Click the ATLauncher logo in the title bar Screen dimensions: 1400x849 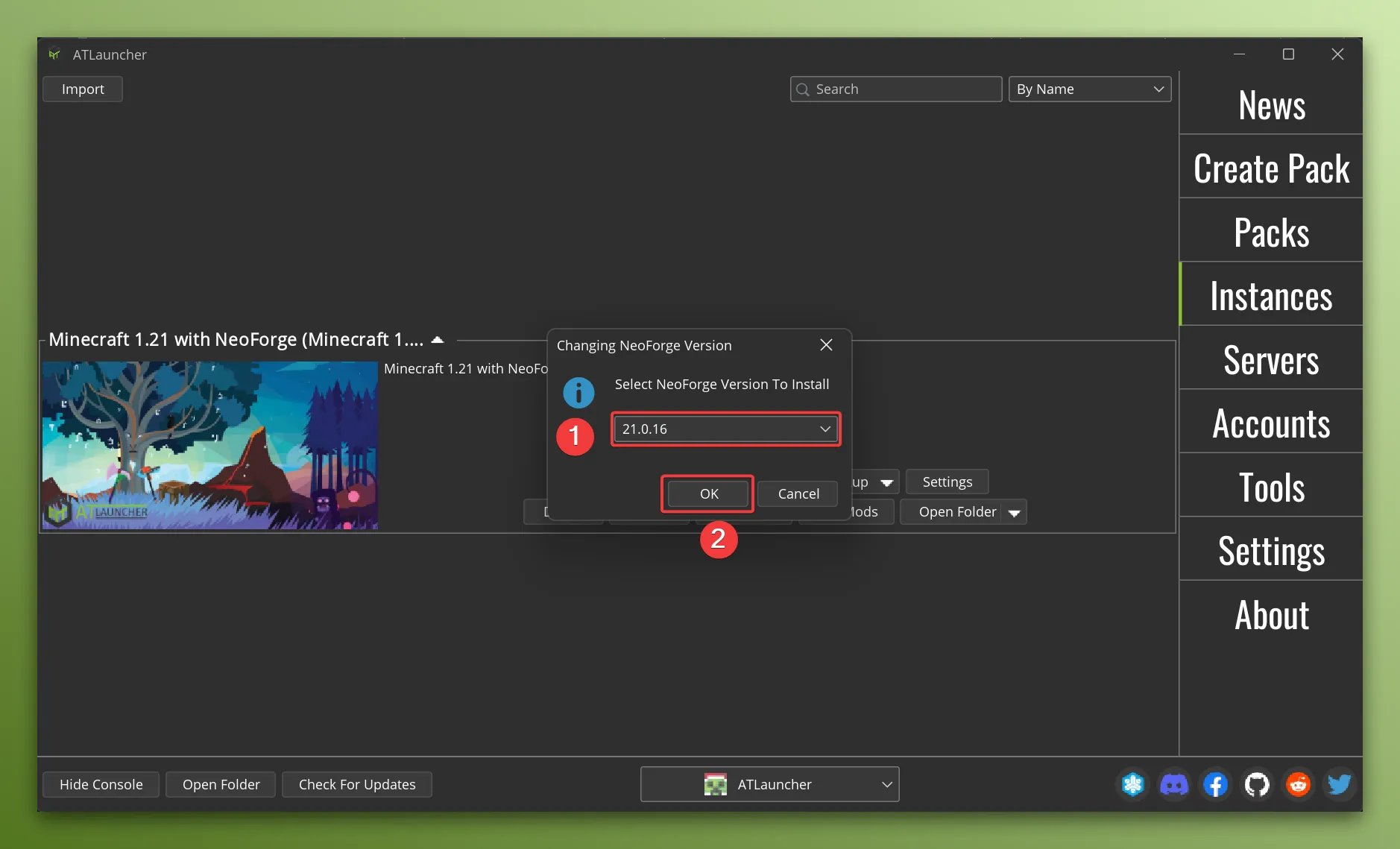click(54, 54)
